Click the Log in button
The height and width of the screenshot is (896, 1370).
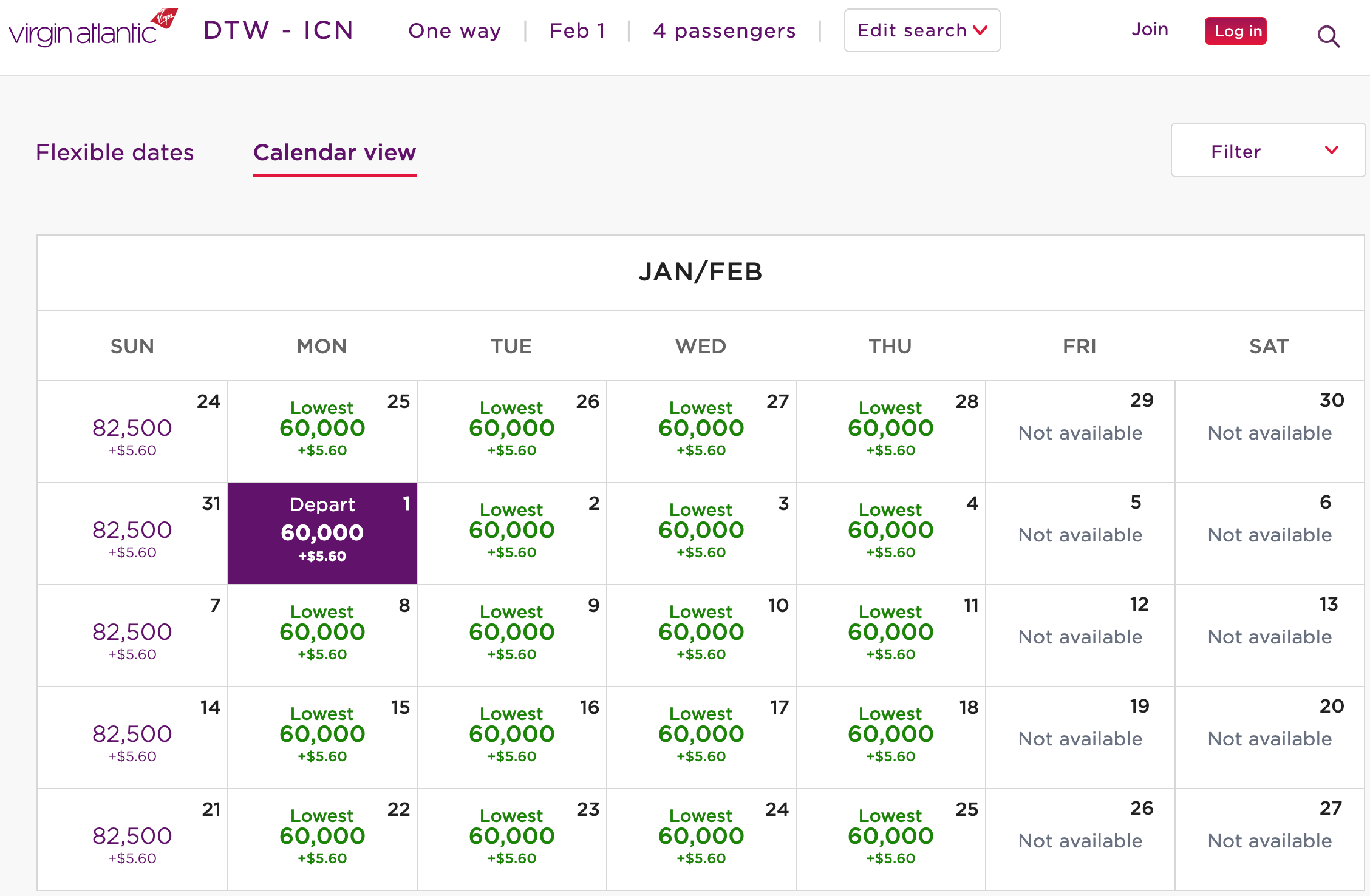click(x=1235, y=31)
